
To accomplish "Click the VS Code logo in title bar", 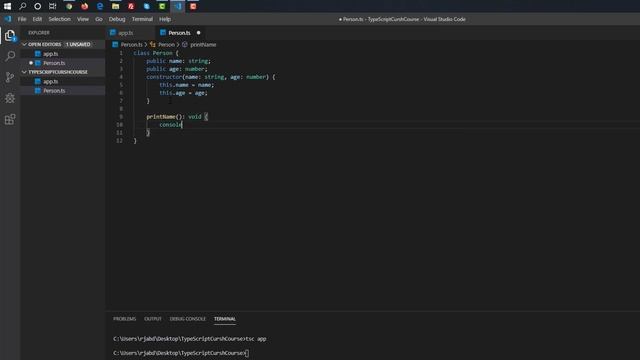I will click(x=8, y=19).
